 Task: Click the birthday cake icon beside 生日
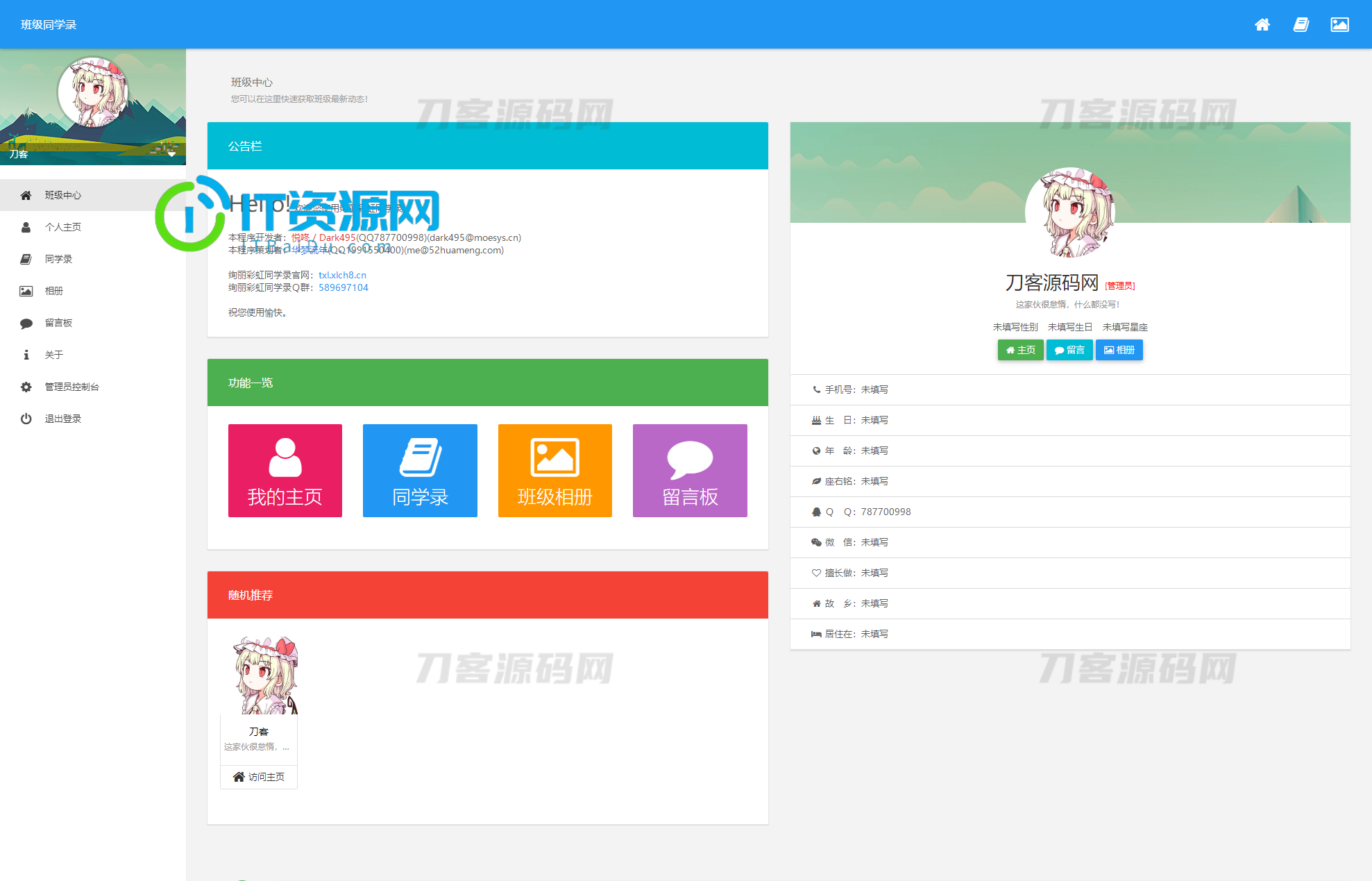click(x=816, y=420)
